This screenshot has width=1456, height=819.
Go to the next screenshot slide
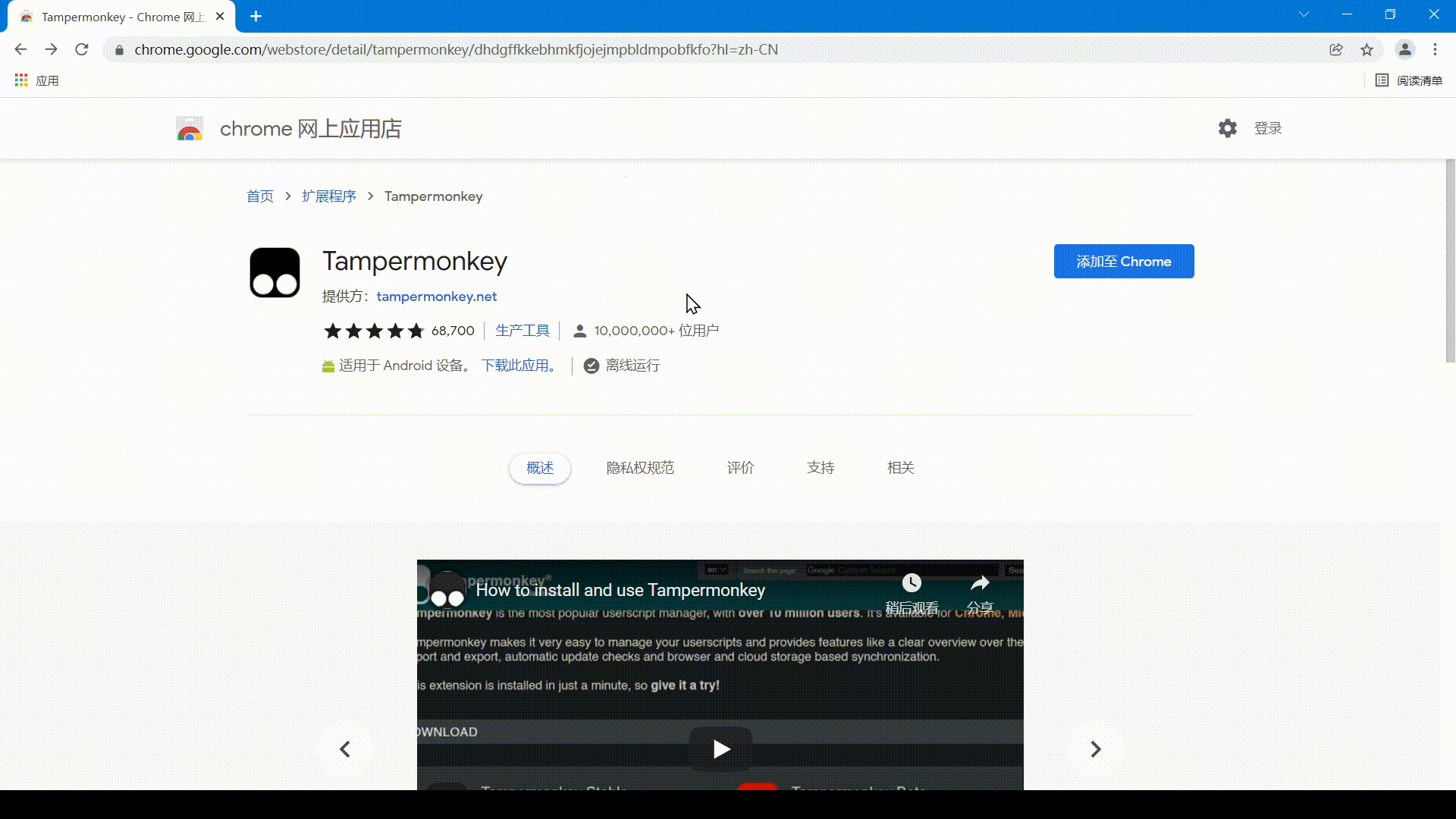point(1095,749)
